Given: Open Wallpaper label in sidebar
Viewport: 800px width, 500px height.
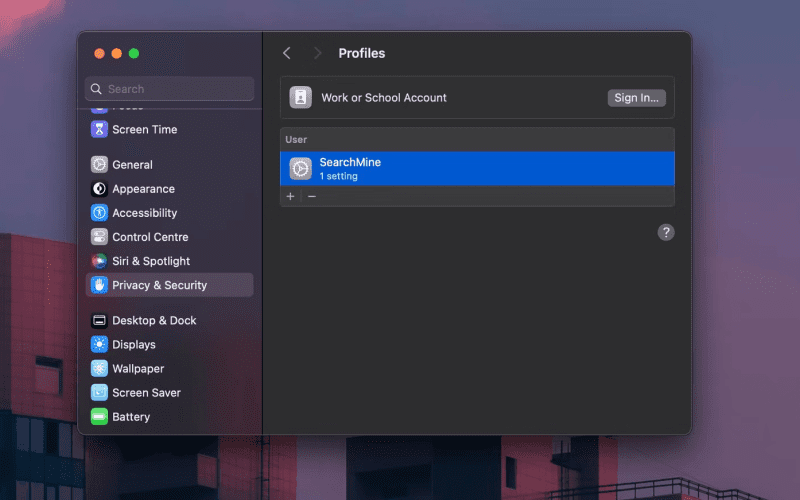Looking at the screenshot, I should (138, 369).
